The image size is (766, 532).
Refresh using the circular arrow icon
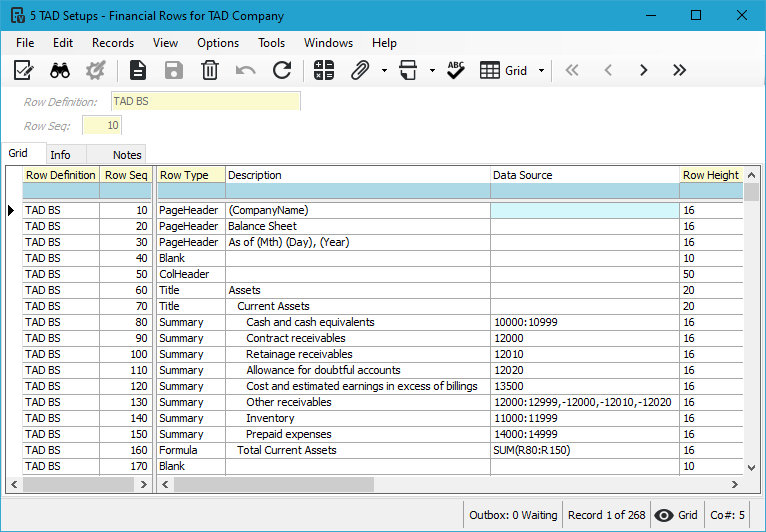[282, 70]
